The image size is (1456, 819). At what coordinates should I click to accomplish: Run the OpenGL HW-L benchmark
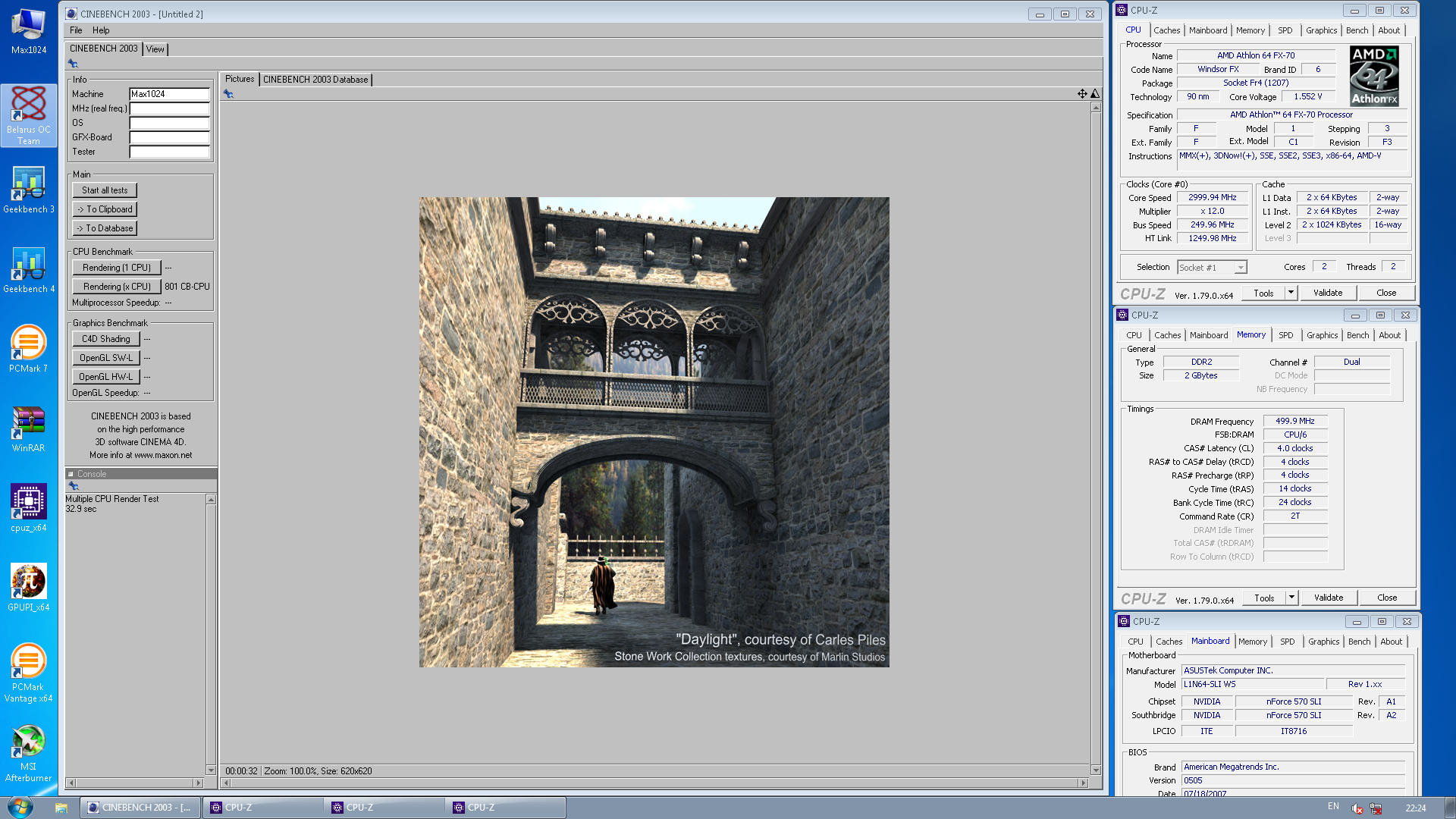(106, 377)
